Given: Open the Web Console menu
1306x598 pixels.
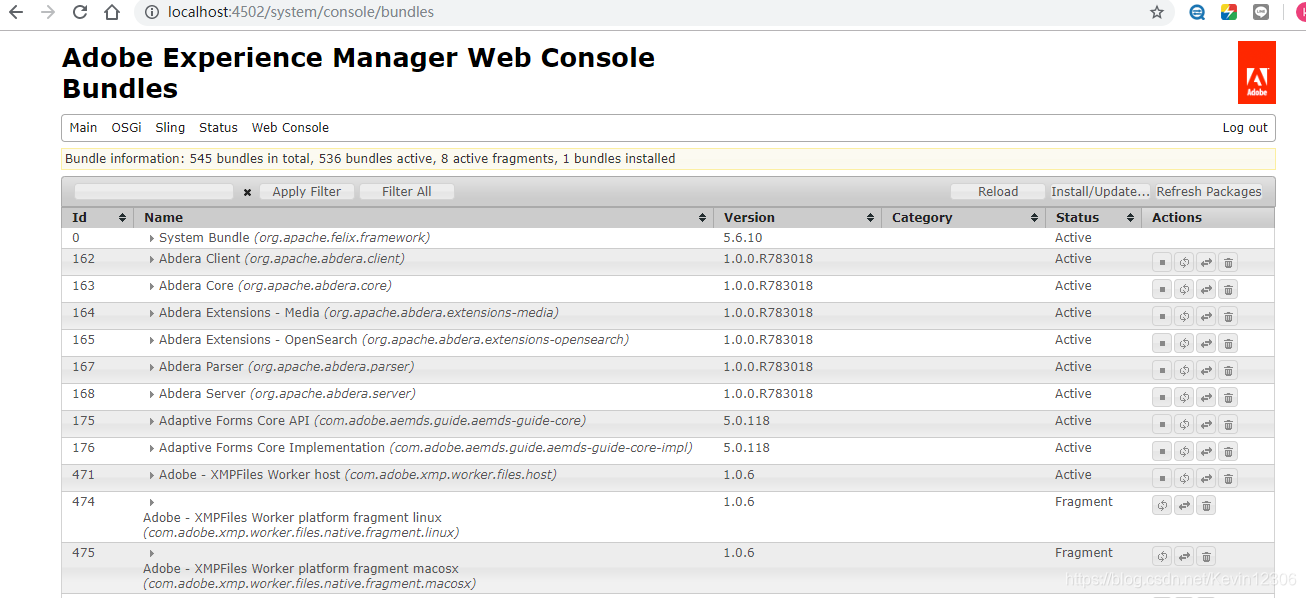Looking at the screenshot, I should coord(290,127).
